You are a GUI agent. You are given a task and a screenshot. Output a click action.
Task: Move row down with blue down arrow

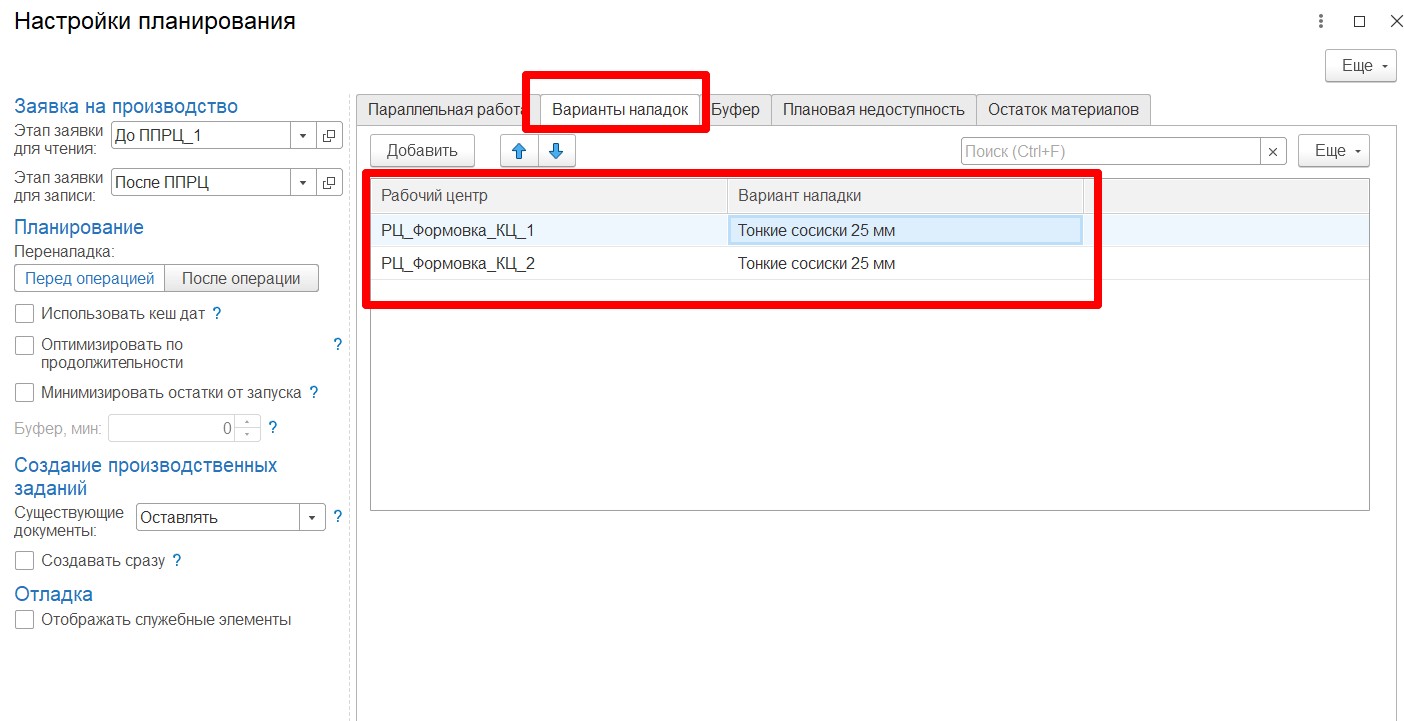[556, 151]
